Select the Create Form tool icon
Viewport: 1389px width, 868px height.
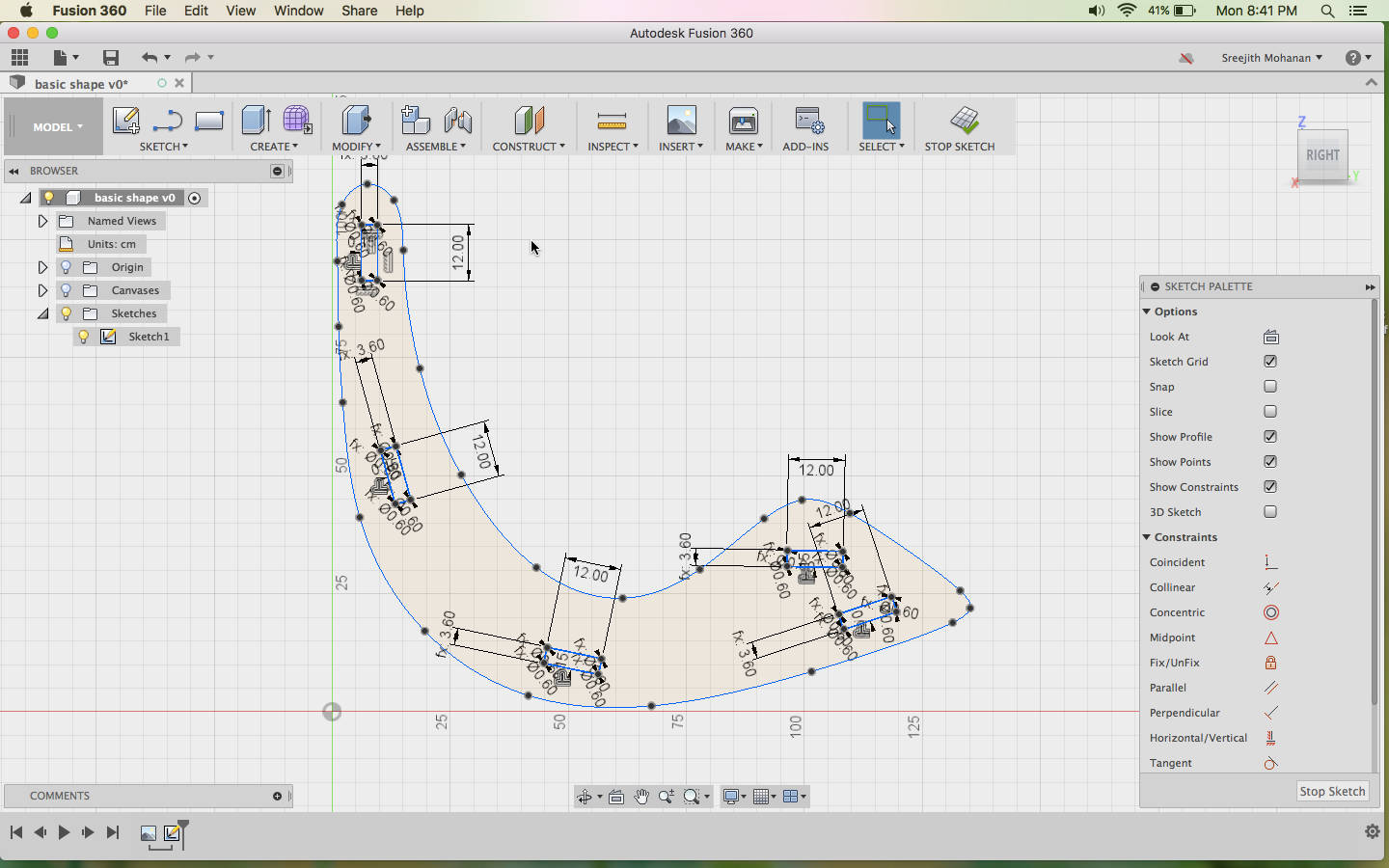point(297,121)
